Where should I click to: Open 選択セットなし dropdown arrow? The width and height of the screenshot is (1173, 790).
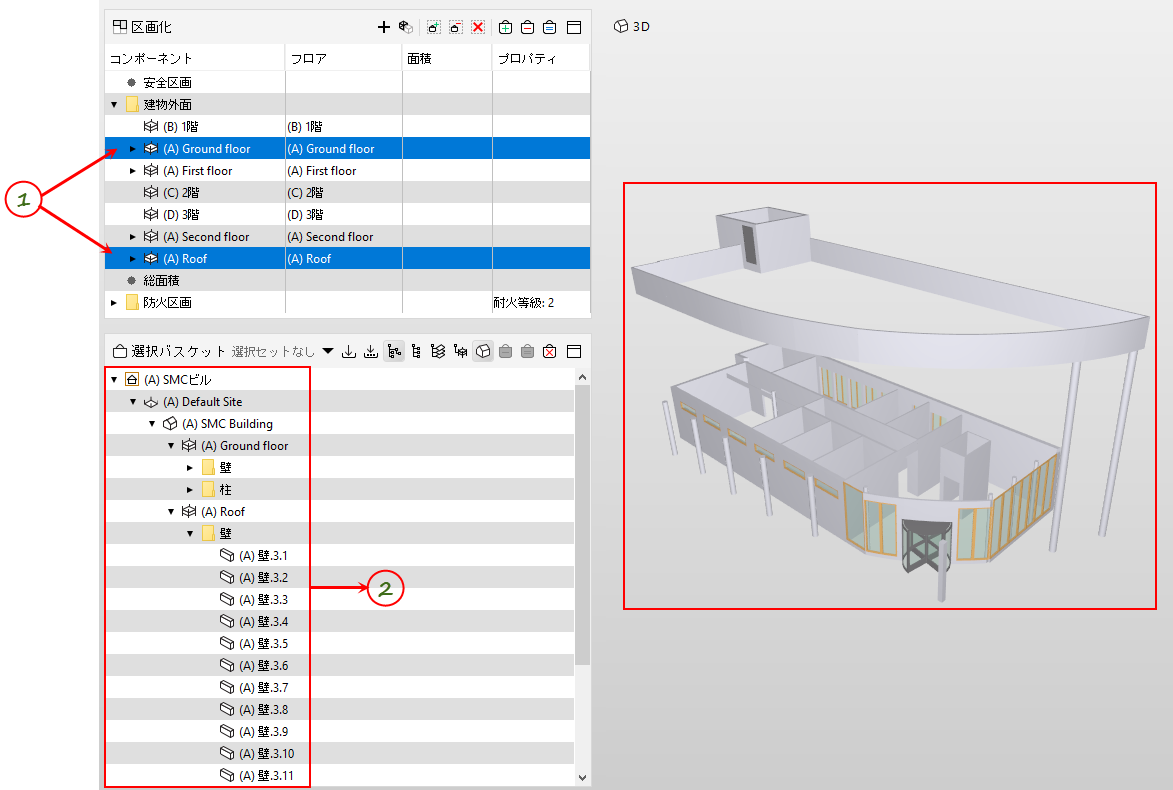(x=328, y=351)
